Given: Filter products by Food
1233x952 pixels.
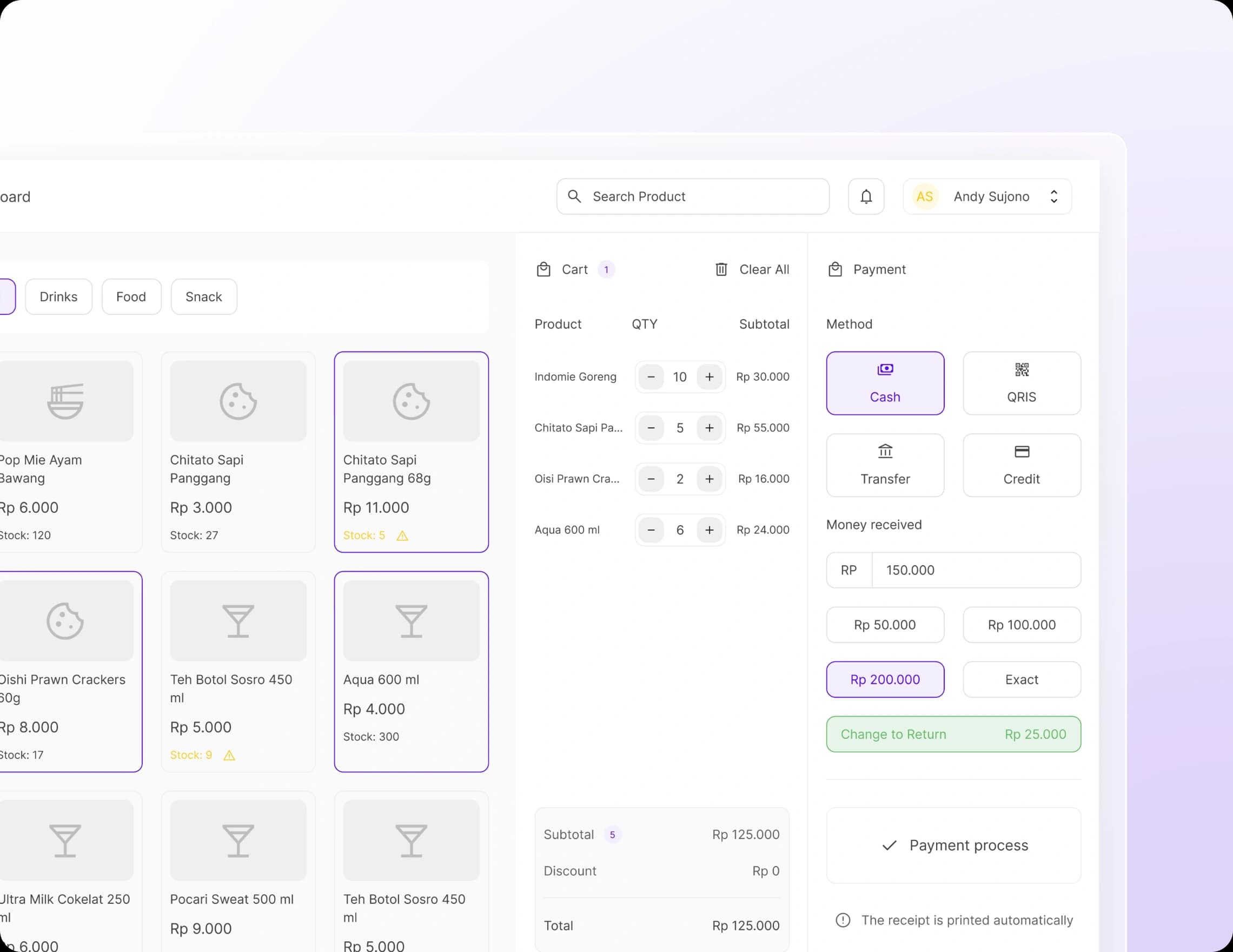Looking at the screenshot, I should click(131, 296).
